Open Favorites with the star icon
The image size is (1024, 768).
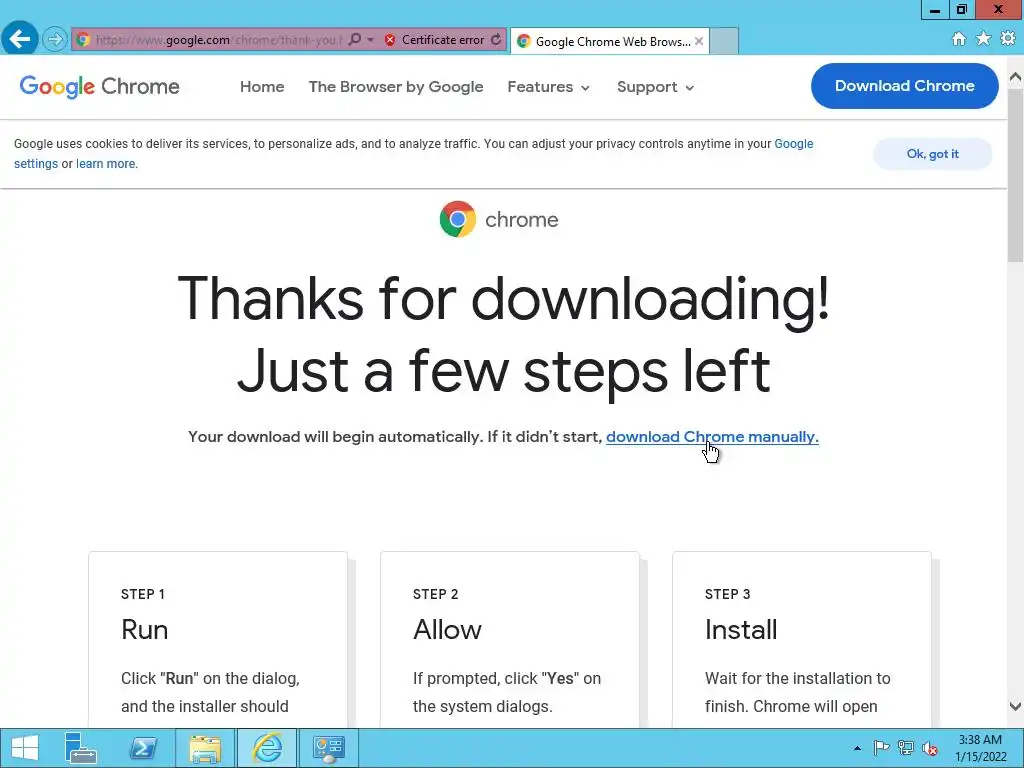(x=983, y=39)
